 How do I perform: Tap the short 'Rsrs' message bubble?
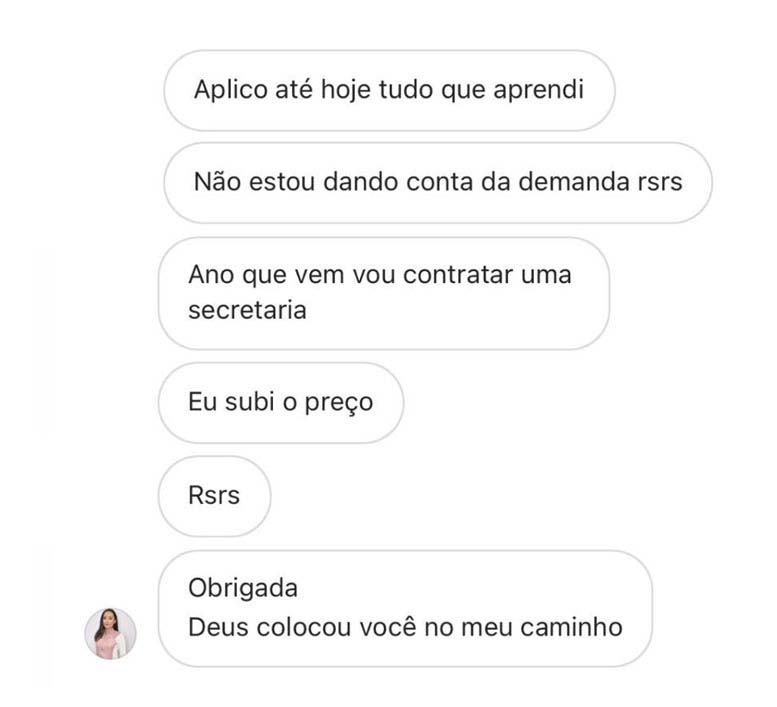(214, 496)
